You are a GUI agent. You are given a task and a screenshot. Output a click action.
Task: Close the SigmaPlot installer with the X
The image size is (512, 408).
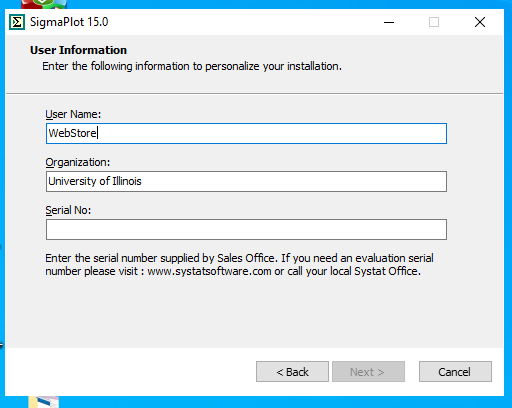point(480,22)
